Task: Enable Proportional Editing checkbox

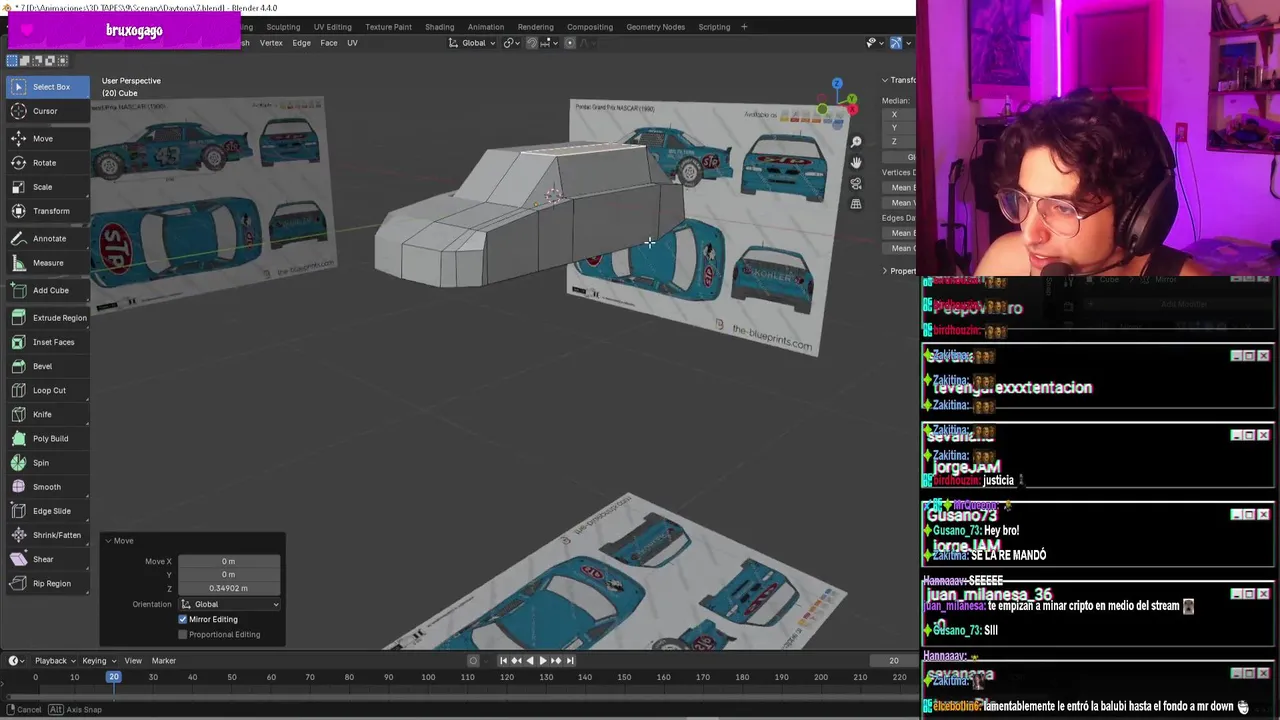Action: [183, 634]
